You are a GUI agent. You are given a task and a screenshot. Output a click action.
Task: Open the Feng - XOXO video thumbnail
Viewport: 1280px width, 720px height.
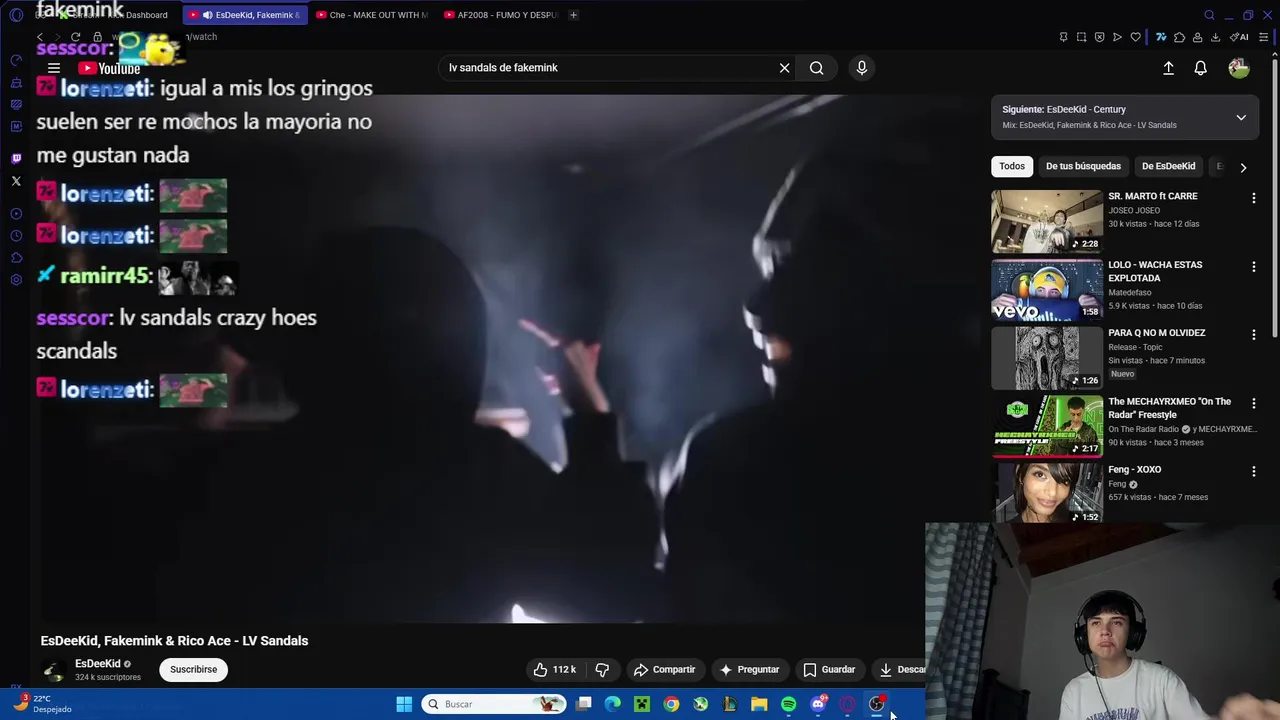click(x=1047, y=493)
